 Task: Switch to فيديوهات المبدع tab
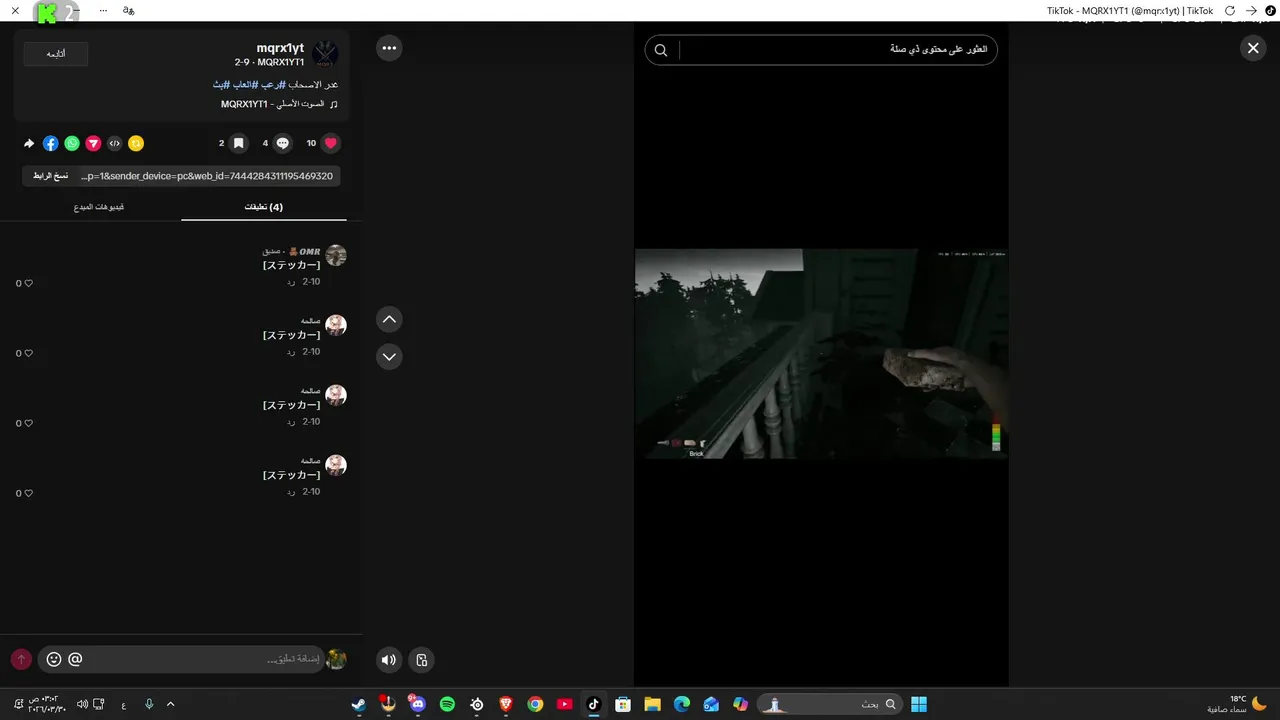click(99, 207)
